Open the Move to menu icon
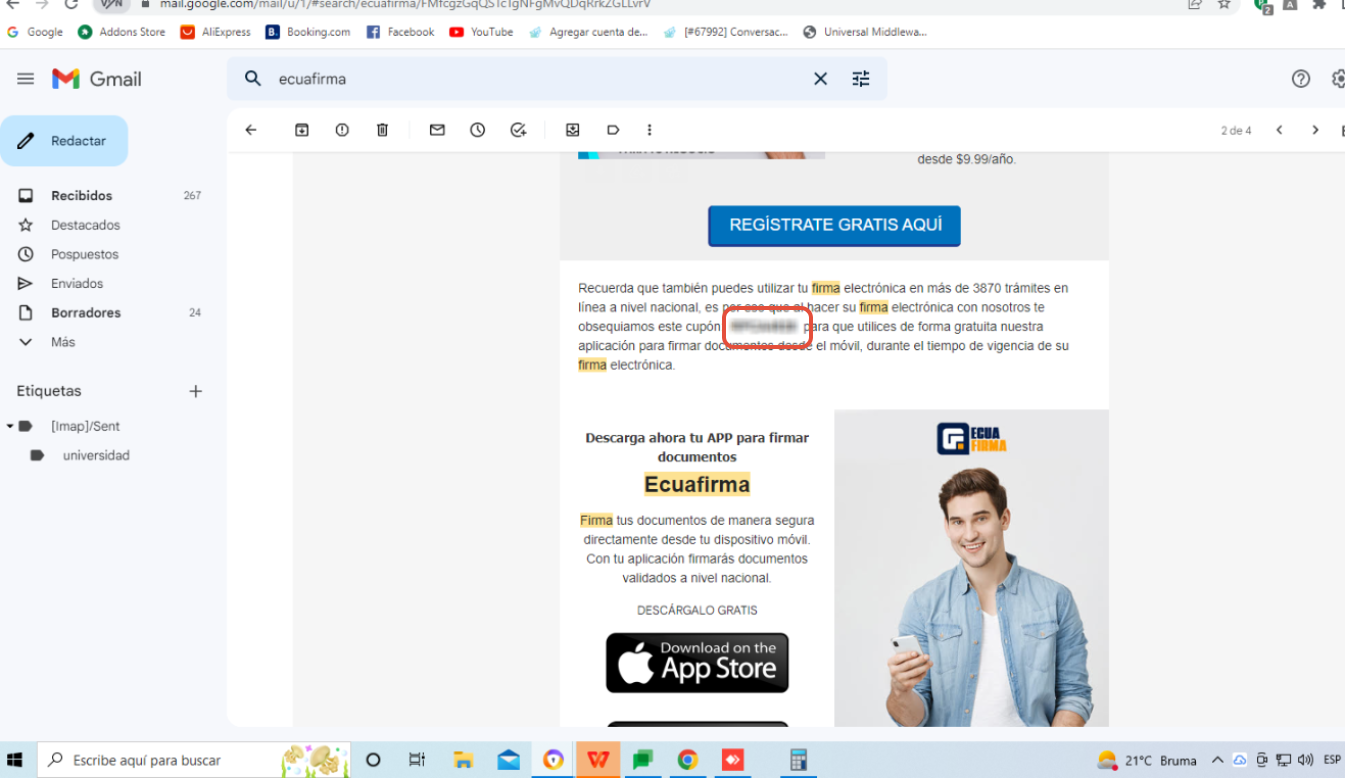 tap(573, 130)
